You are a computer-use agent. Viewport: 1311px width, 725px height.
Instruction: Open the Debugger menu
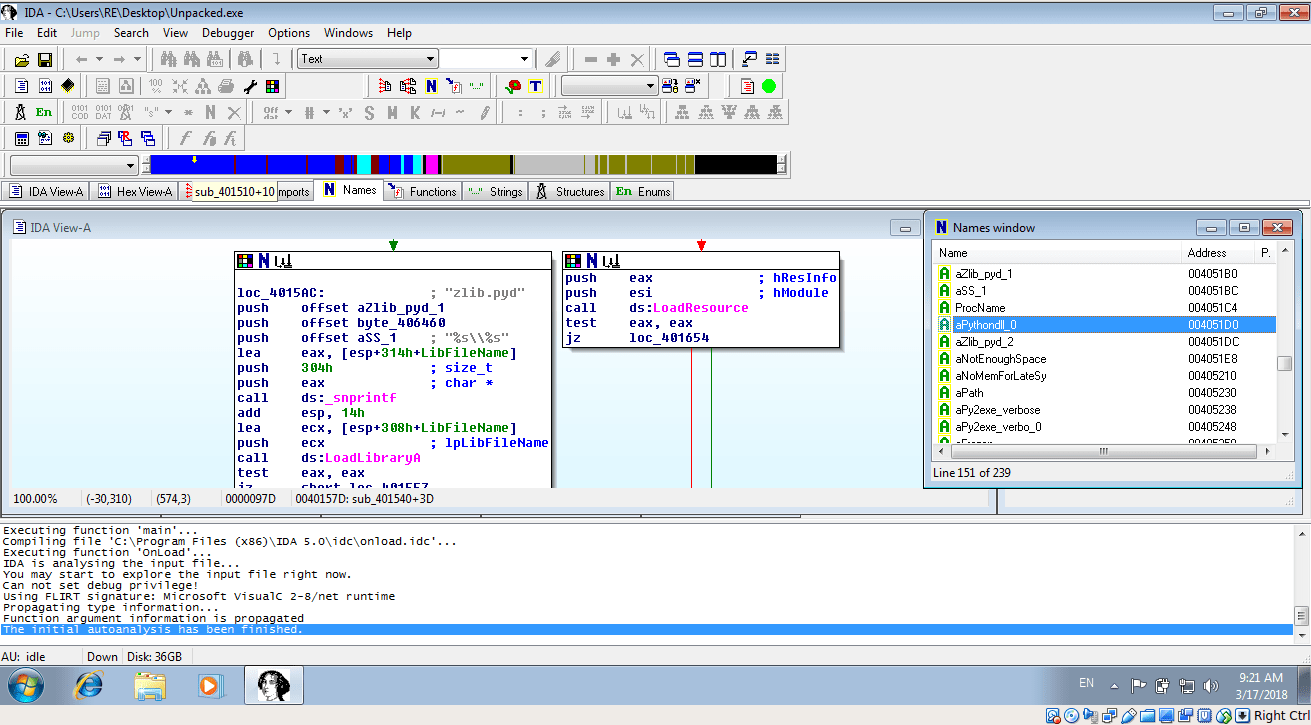(228, 33)
